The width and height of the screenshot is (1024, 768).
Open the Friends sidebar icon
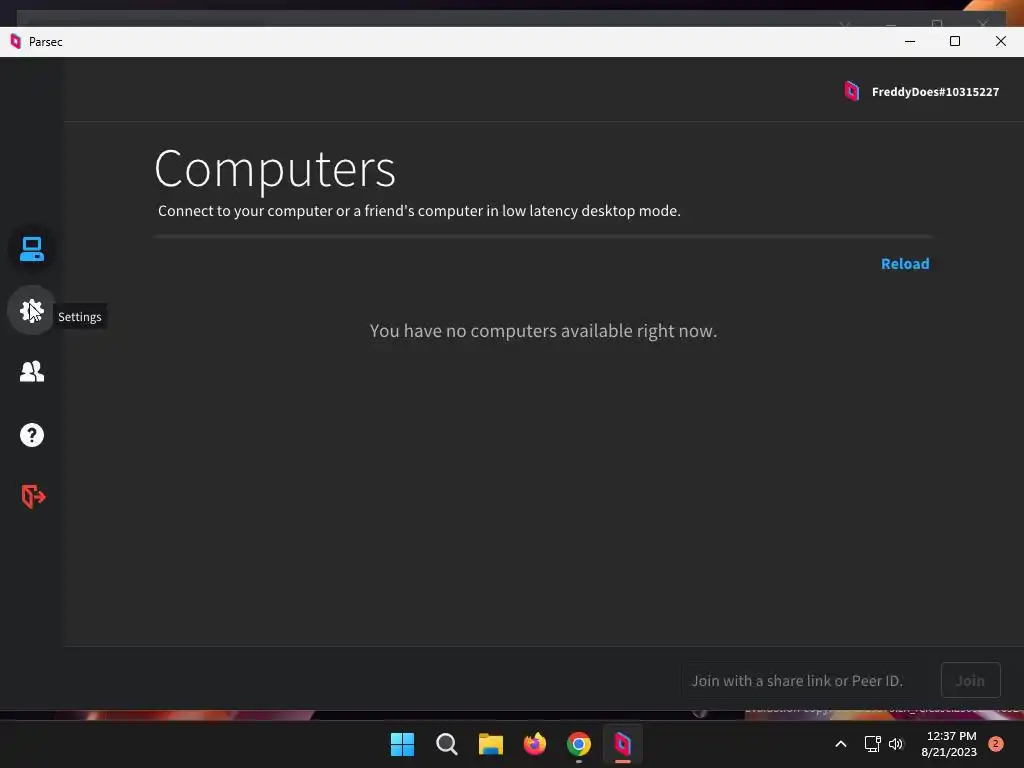pos(31,372)
